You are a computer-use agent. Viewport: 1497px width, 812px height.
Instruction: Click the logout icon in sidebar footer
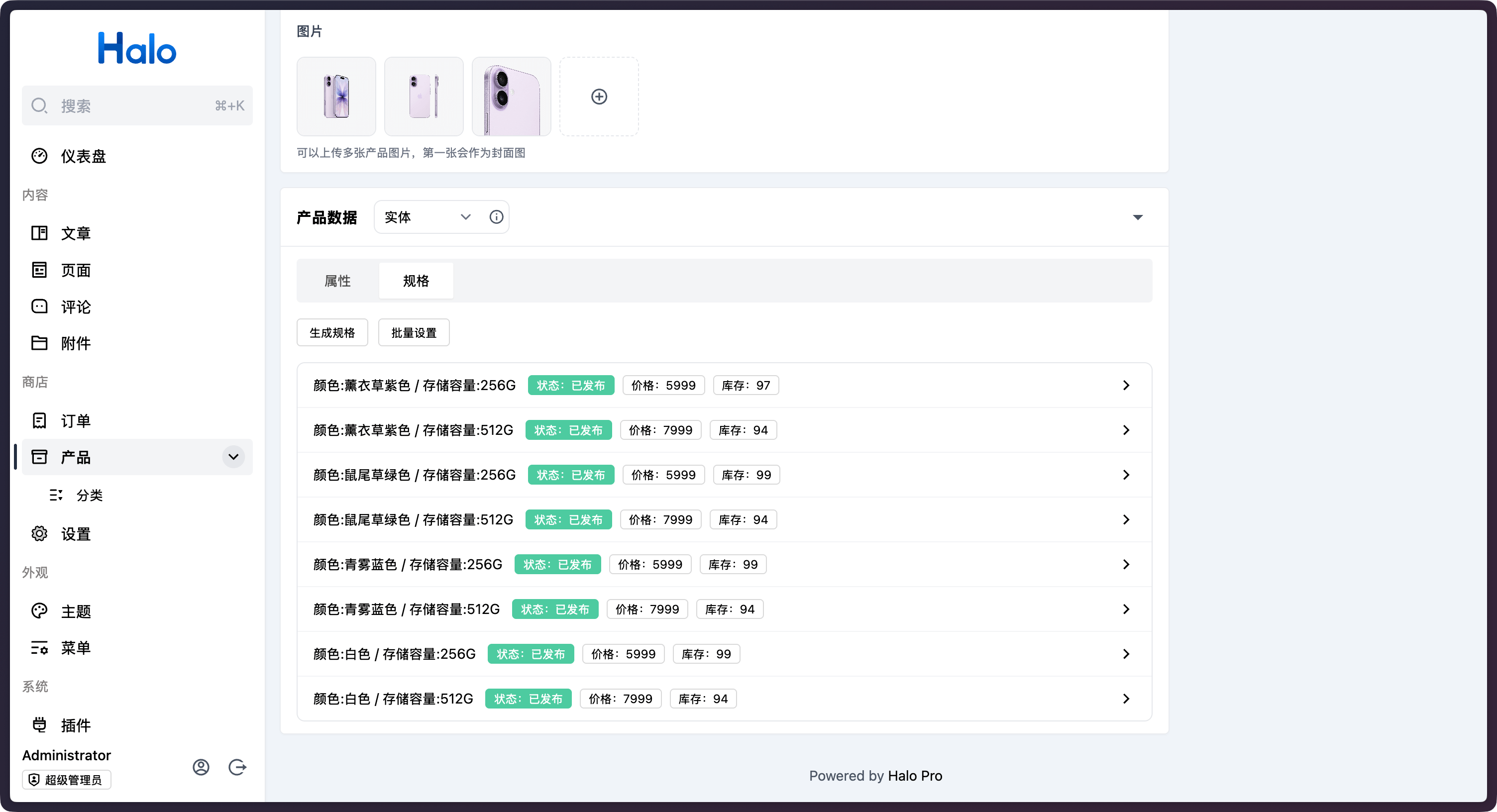[237, 767]
